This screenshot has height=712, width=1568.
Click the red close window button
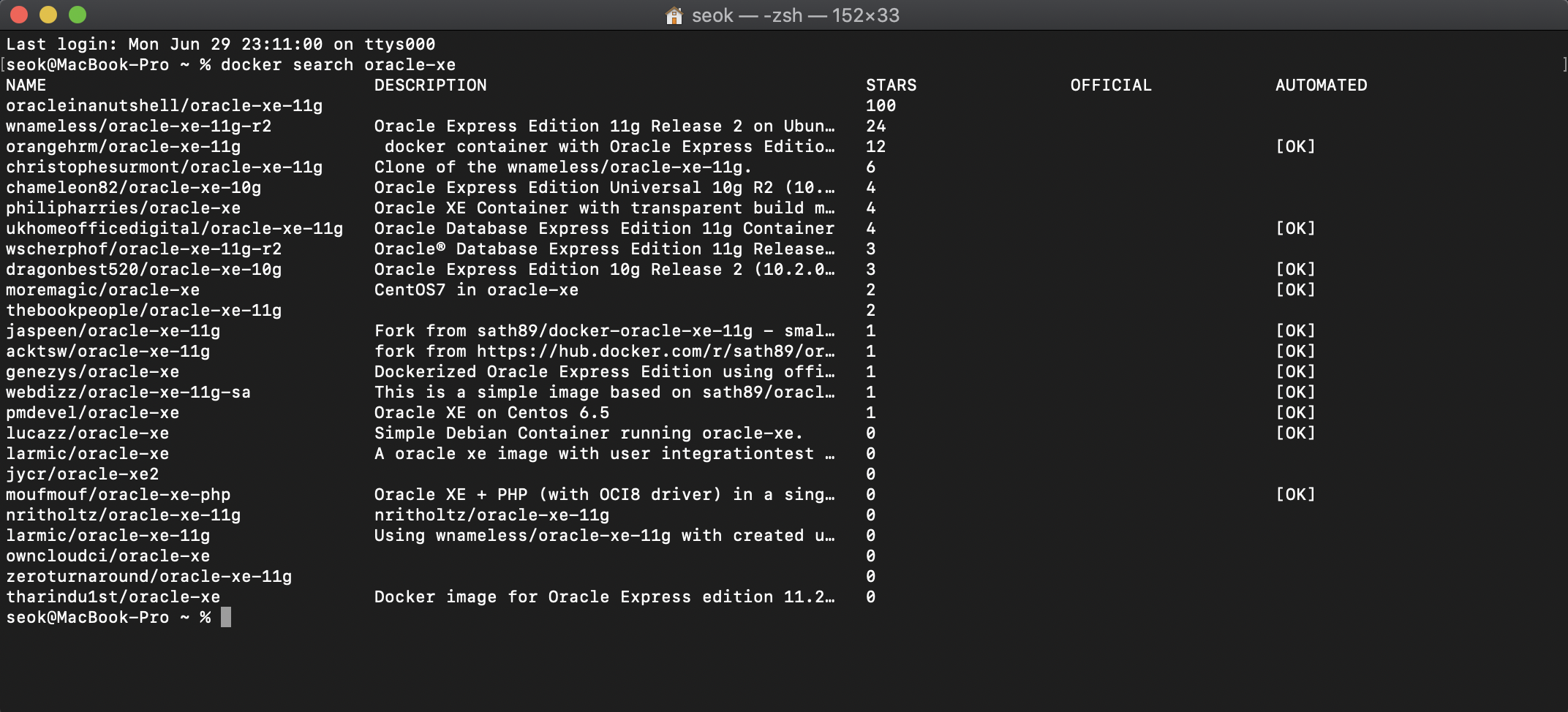coord(19,15)
